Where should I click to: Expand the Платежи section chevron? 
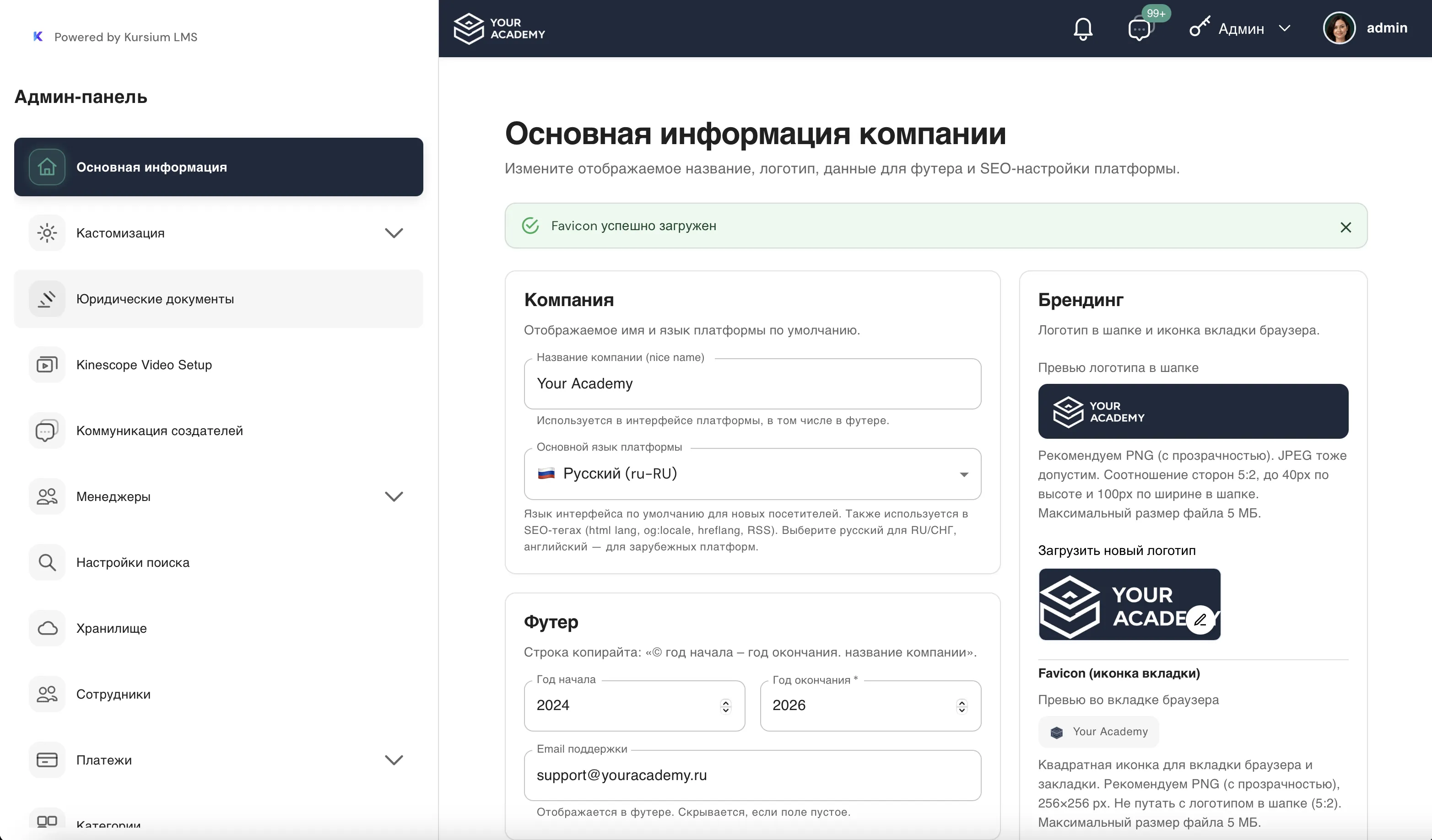[394, 760]
